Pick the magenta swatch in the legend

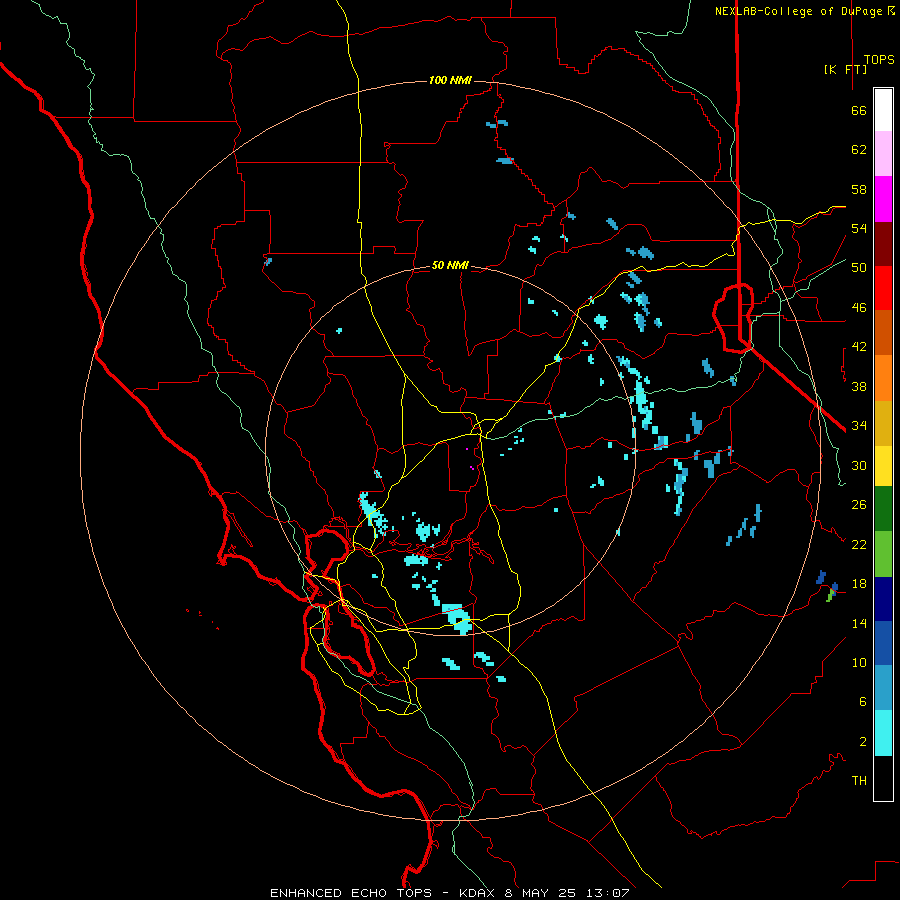[x=883, y=199]
